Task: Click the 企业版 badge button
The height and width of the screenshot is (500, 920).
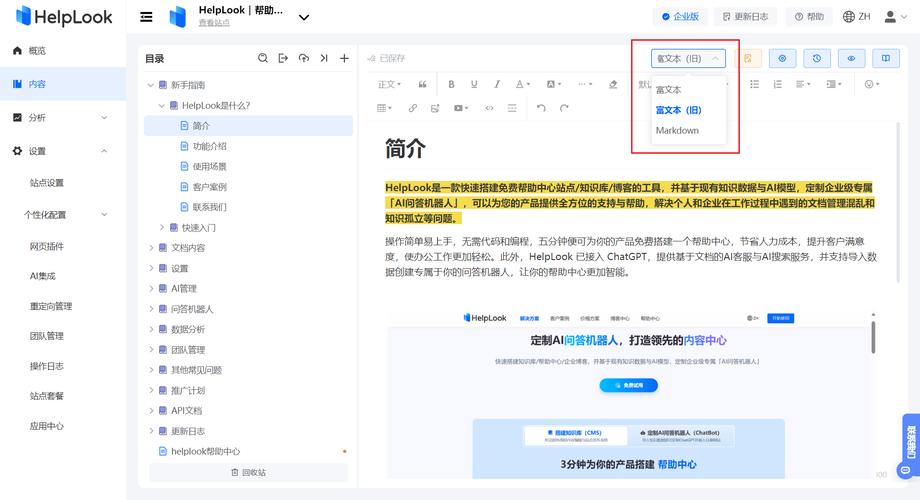Action: pos(680,16)
